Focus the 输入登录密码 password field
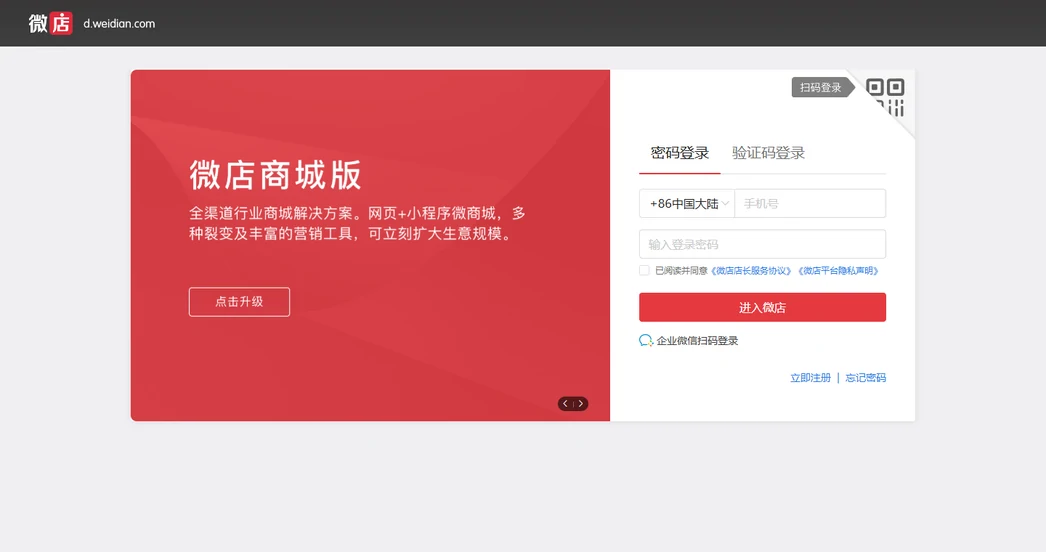This screenshot has height=552, width=1046. (x=762, y=244)
